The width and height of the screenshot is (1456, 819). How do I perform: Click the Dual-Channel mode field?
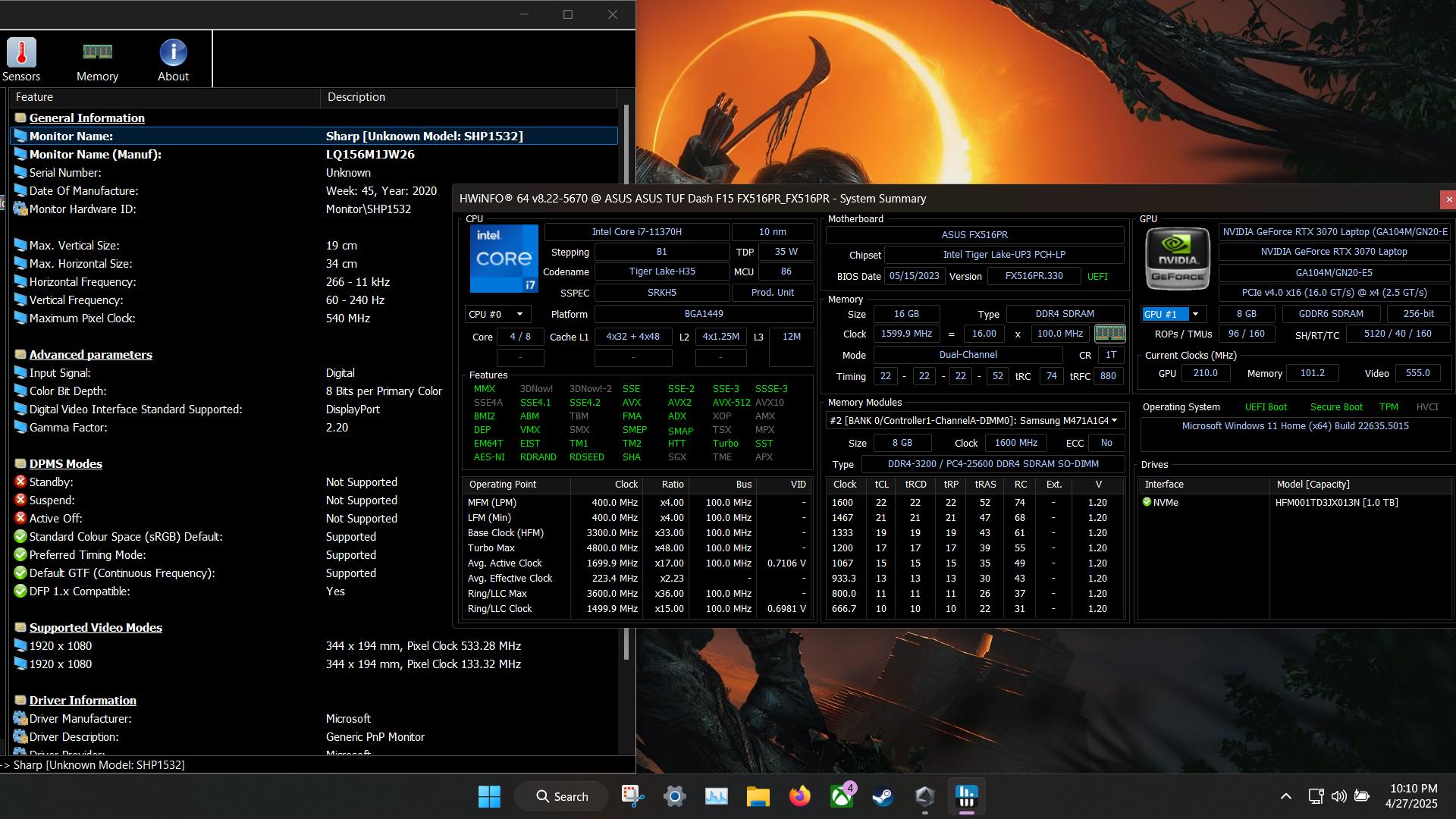pyautogui.click(x=968, y=355)
